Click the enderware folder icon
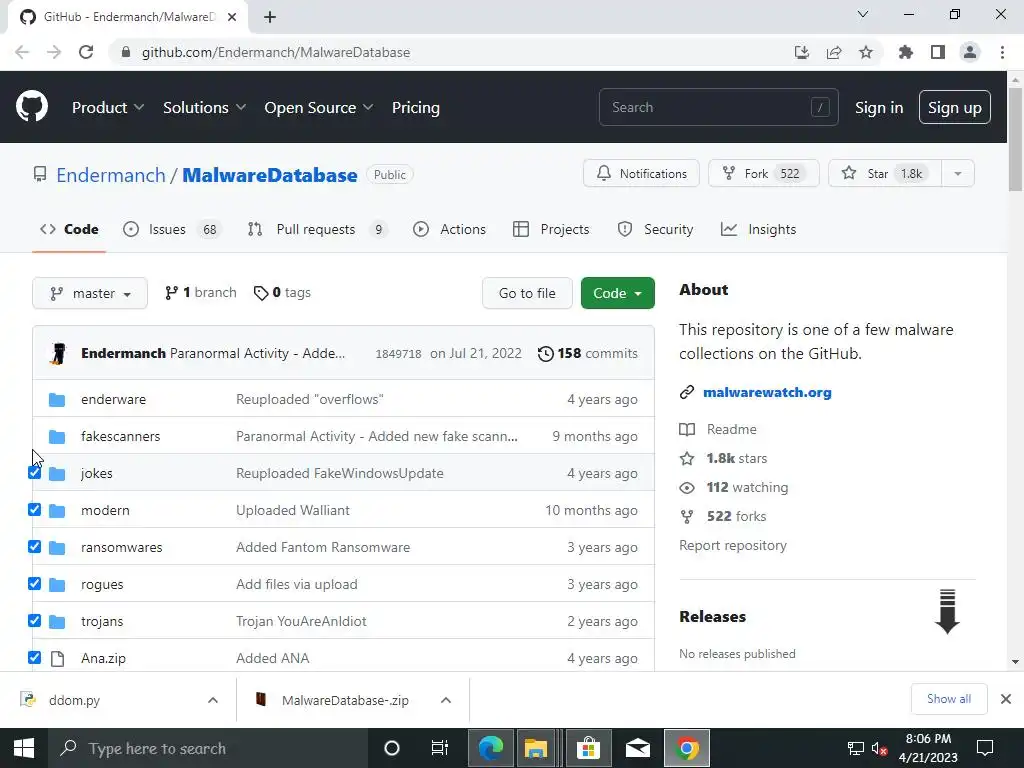Screen dimensions: 1024x768 57,400
